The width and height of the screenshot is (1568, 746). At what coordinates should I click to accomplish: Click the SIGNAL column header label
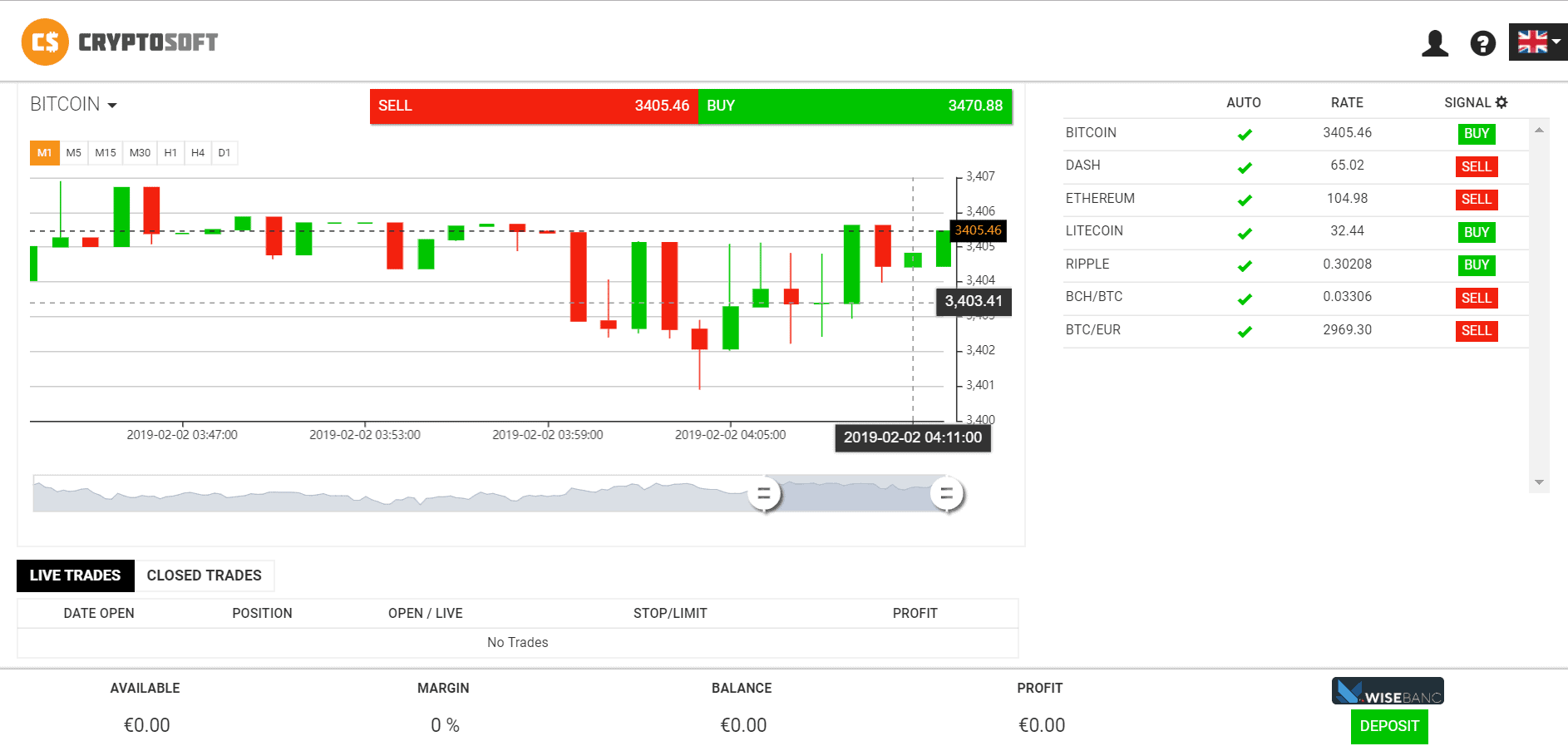click(1467, 103)
